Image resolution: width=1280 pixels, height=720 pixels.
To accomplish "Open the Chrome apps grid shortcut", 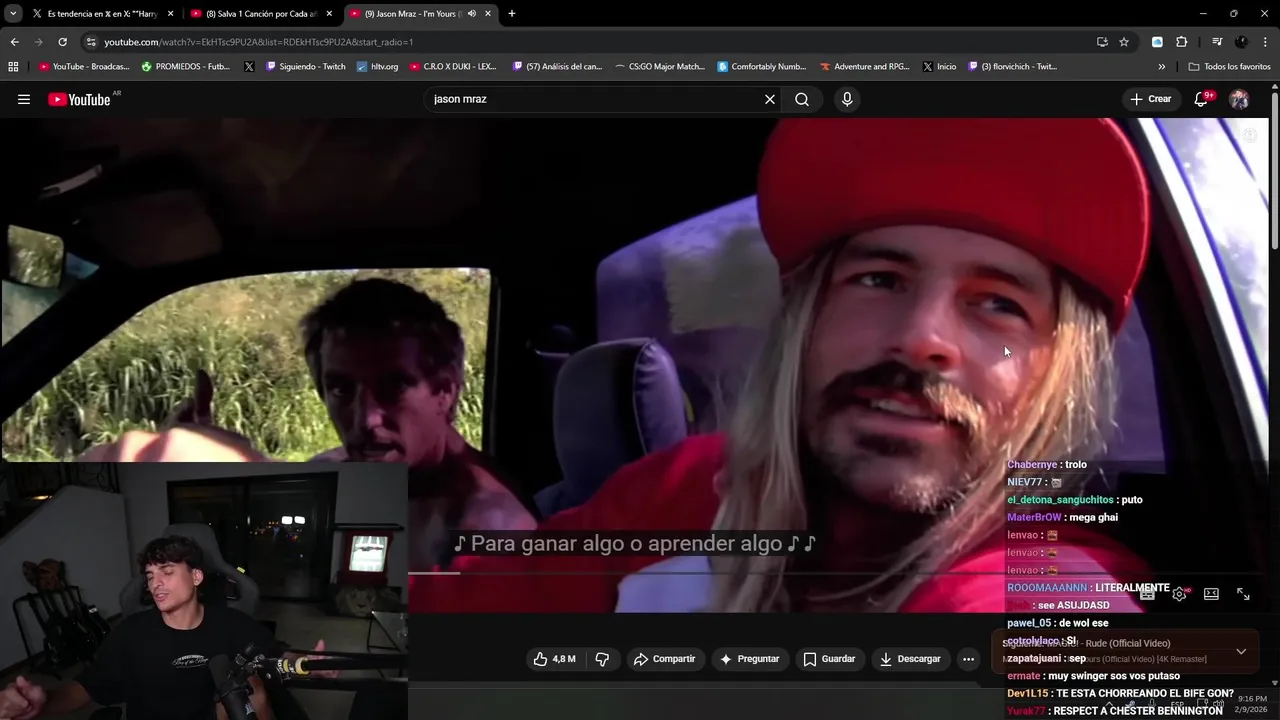I will [x=13, y=67].
